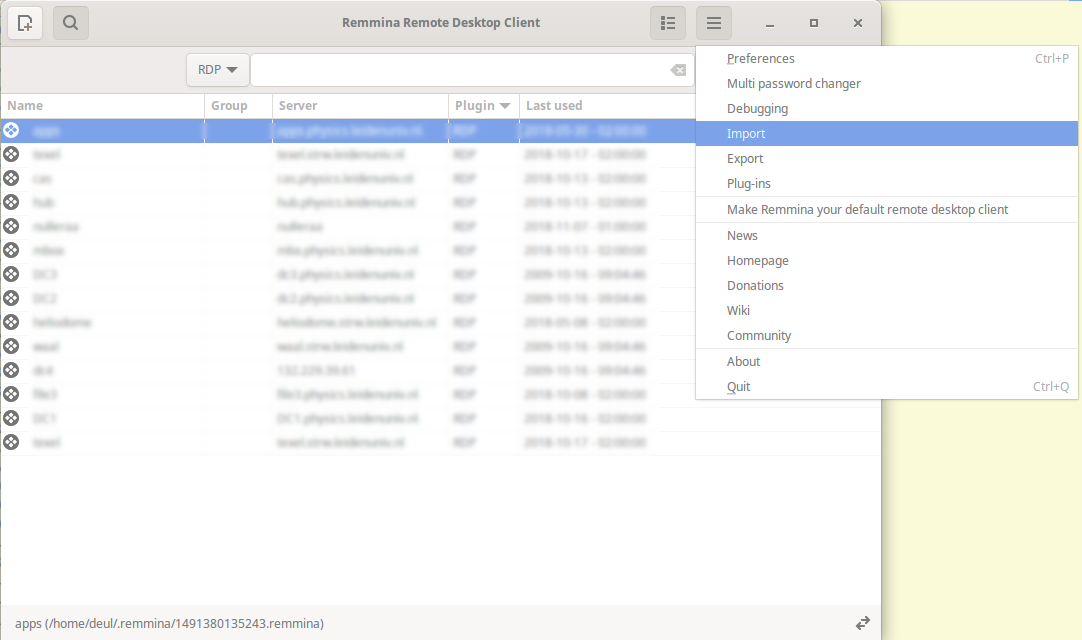Clear the quick connect text field
Screen dimensions: 1082x640
click(x=678, y=70)
